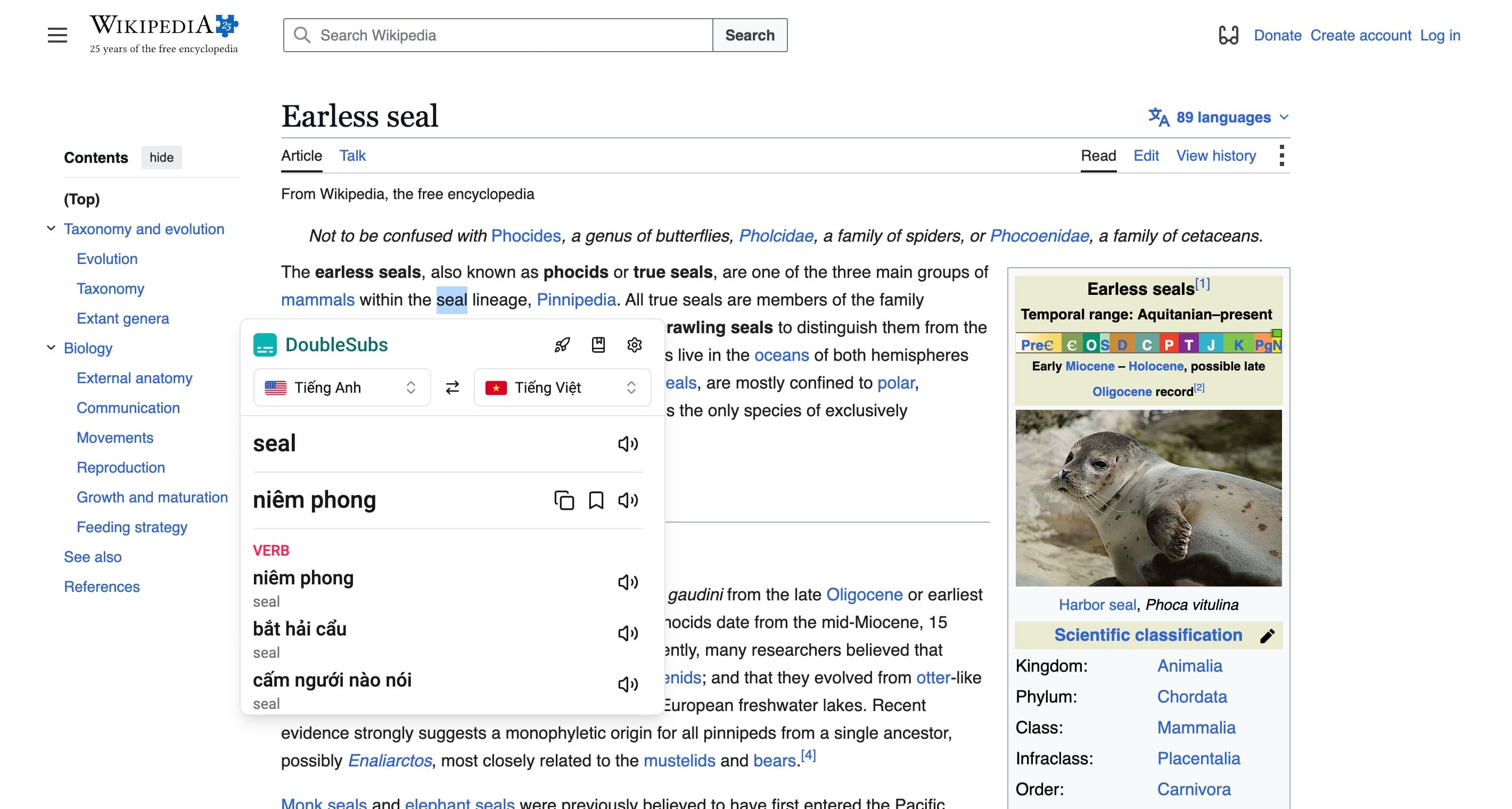
Task: Bookmark the niêm phong translation
Action: [x=596, y=500]
